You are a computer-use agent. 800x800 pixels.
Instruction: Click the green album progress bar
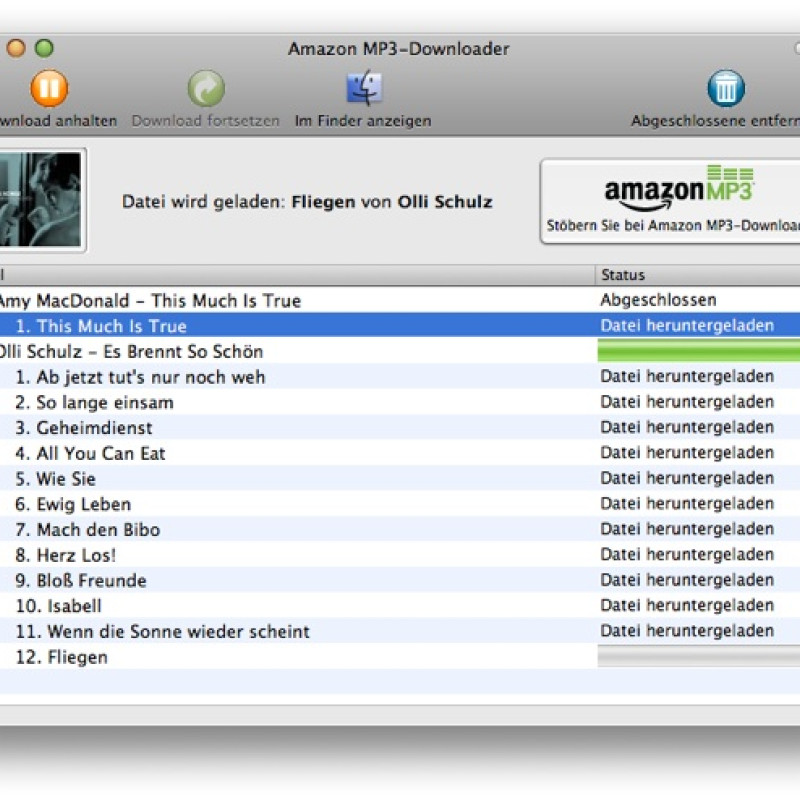[698, 352]
